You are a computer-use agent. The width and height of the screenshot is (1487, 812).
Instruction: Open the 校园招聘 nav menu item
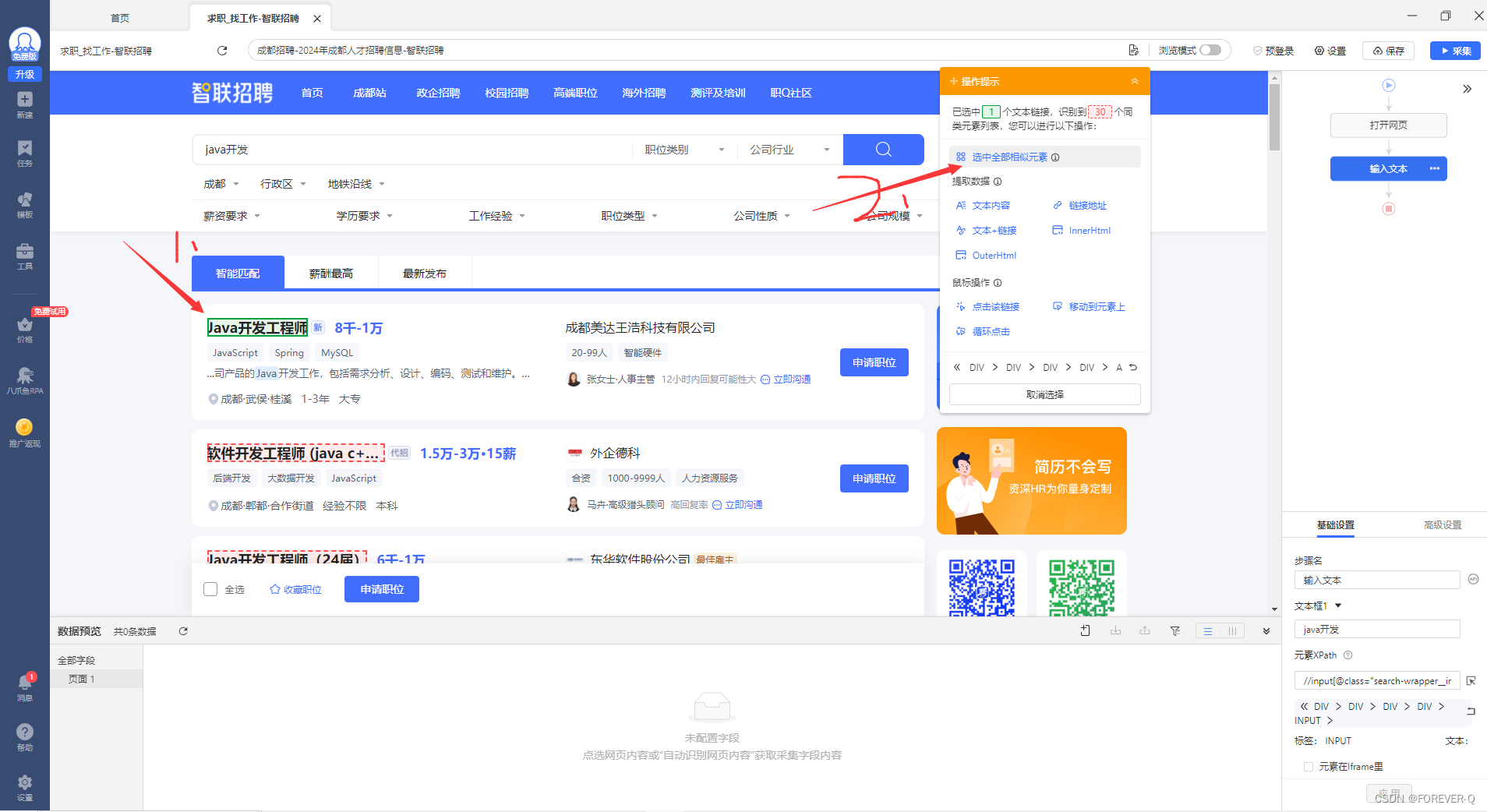(x=507, y=93)
